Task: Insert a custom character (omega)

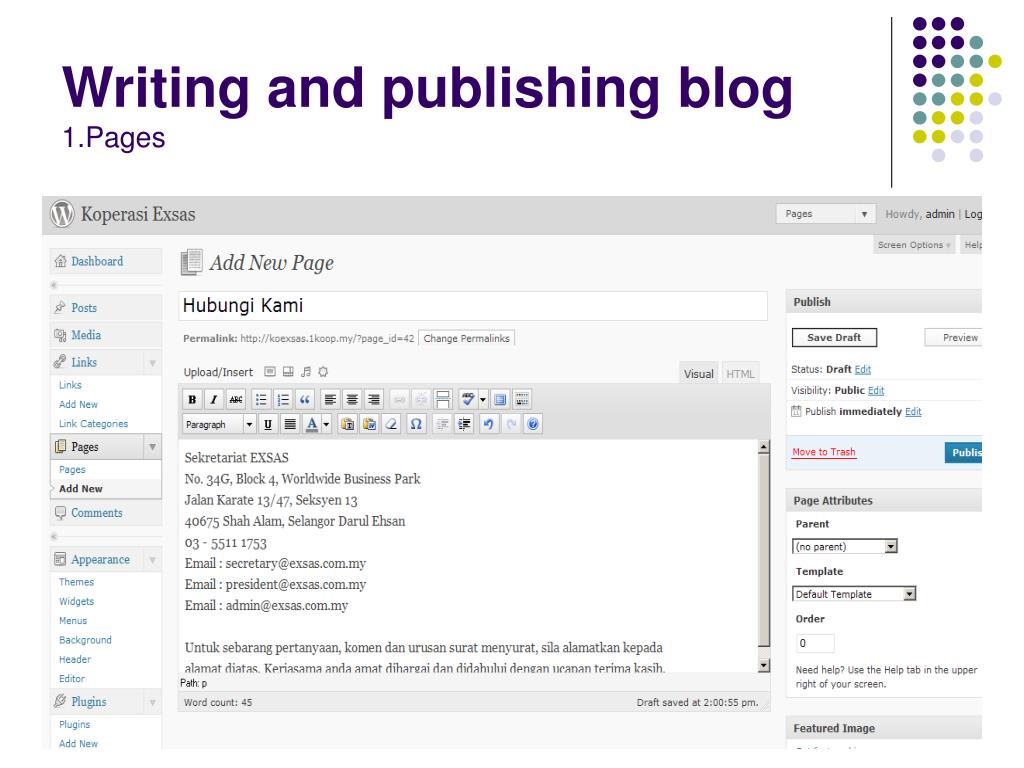Action: (x=416, y=424)
